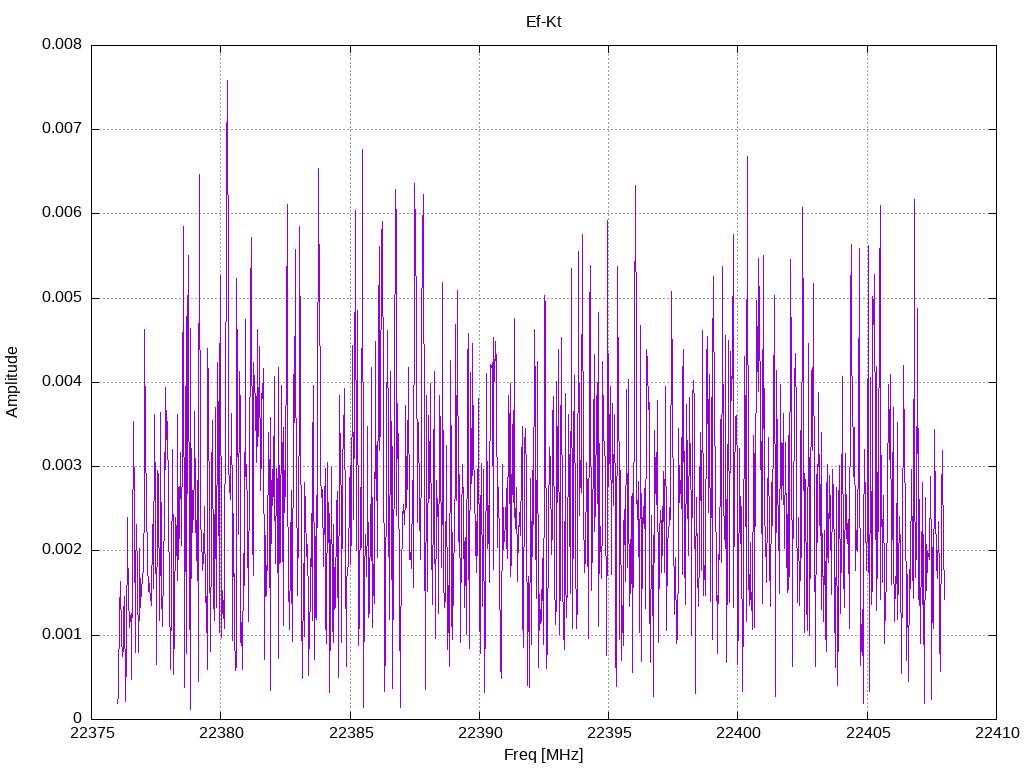Click y-axis tick value 0.001
The width and height of the screenshot is (1024, 768).
click(62, 634)
